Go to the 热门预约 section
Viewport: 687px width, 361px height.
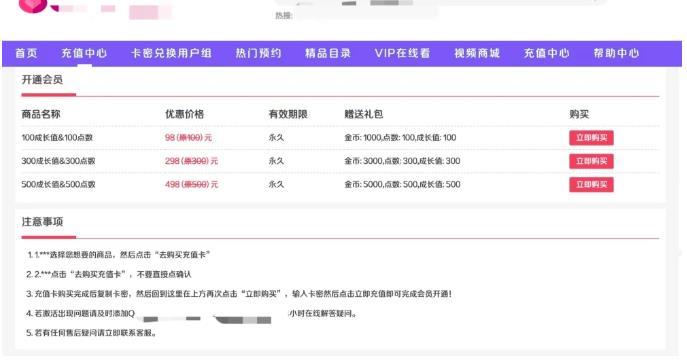(x=259, y=53)
